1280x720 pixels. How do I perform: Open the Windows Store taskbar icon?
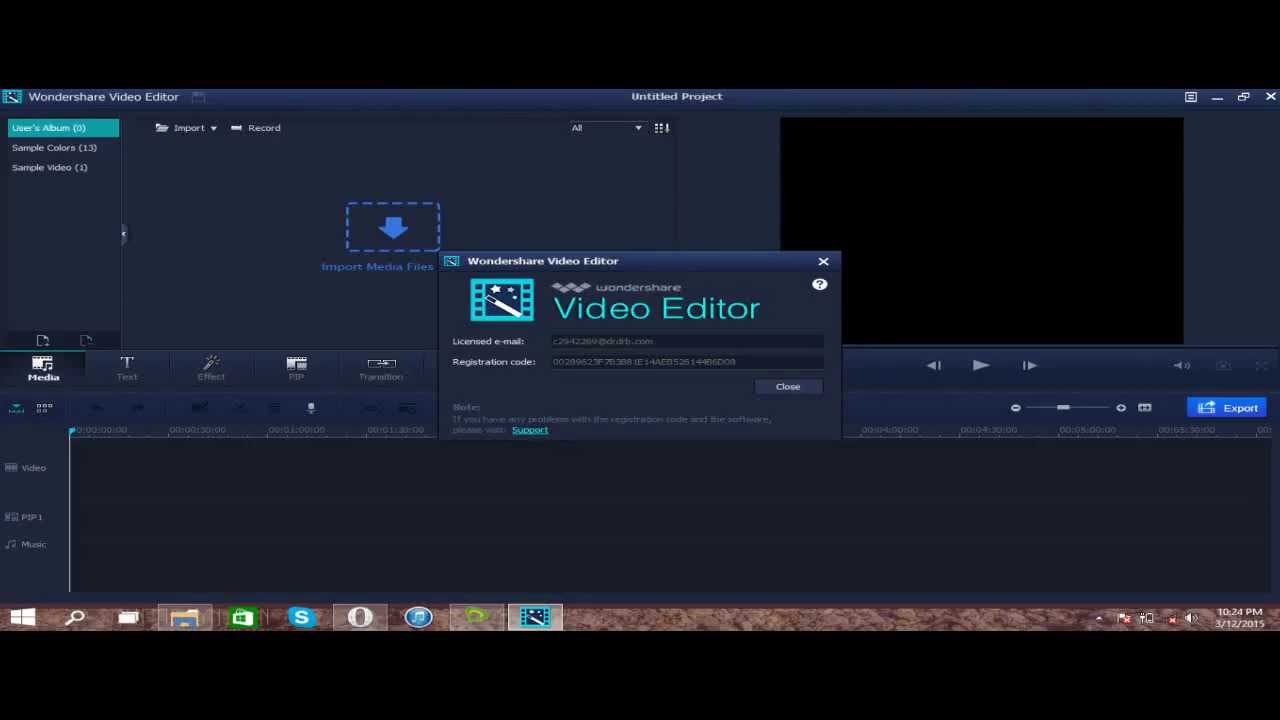(x=242, y=618)
